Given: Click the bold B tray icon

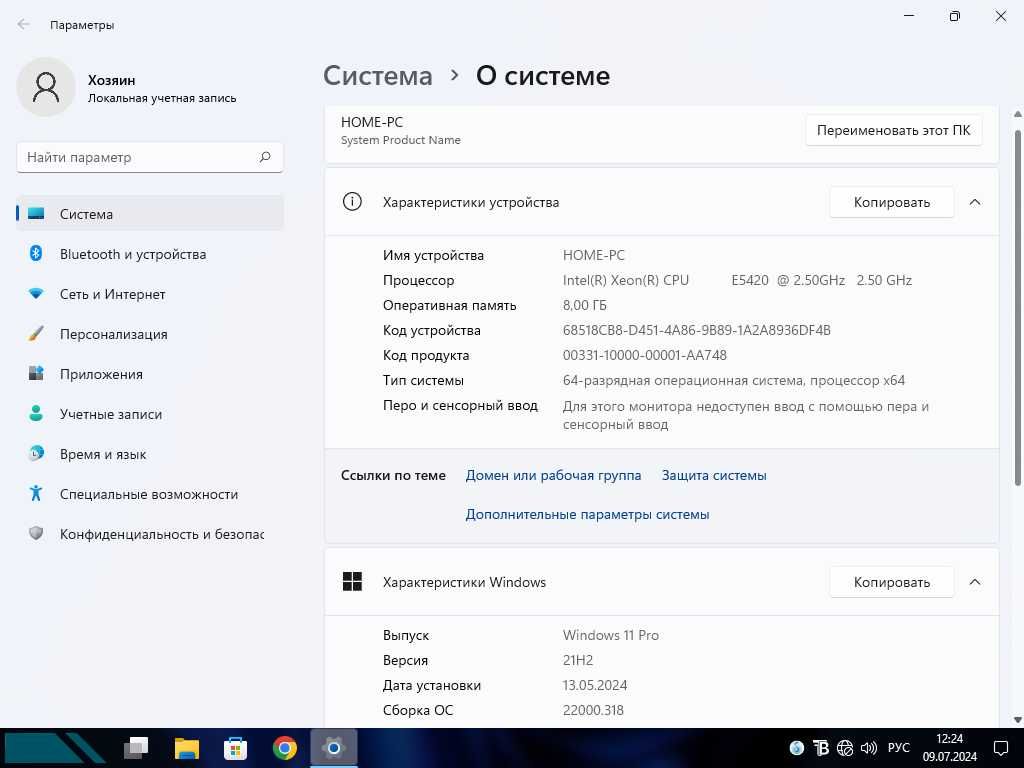Looking at the screenshot, I should pyautogui.click(x=821, y=748).
